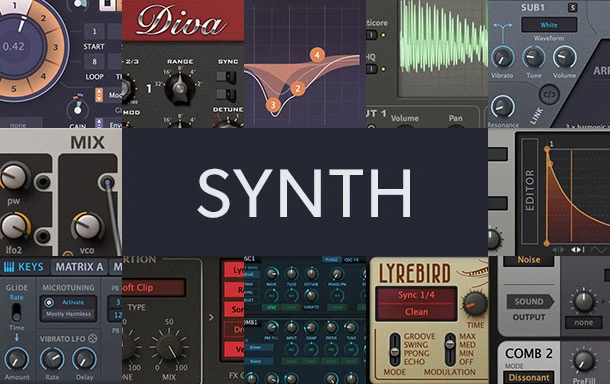This screenshot has width=610, height=384.
Task: Click the SOUND output button
Action: (530, 302)
